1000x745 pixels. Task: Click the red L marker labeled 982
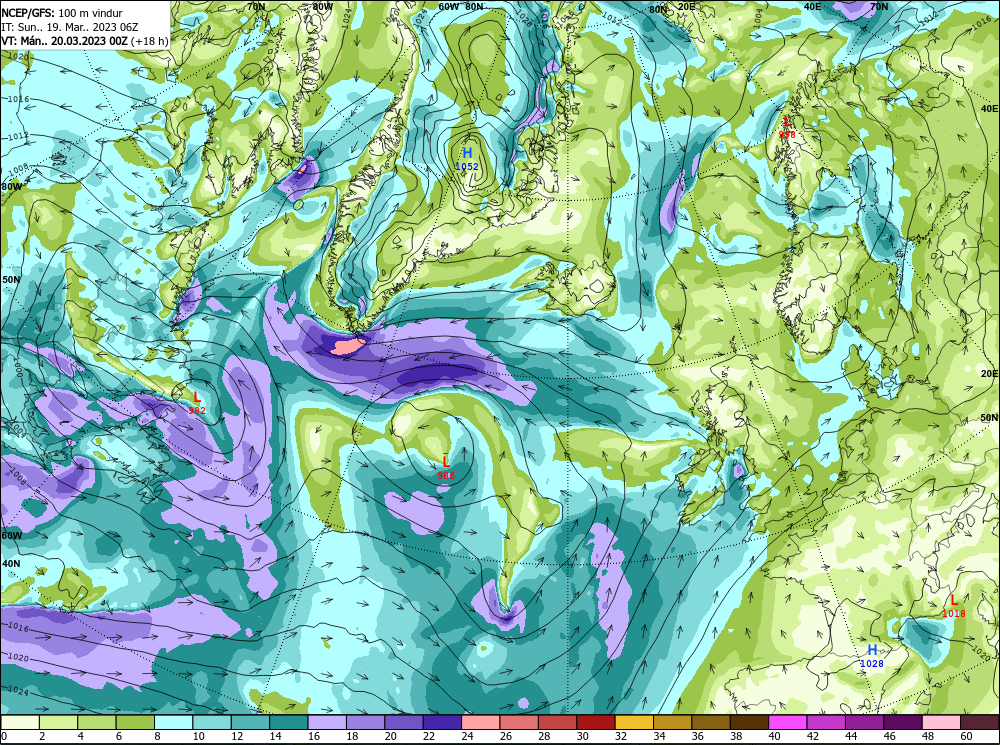[196, 397]
